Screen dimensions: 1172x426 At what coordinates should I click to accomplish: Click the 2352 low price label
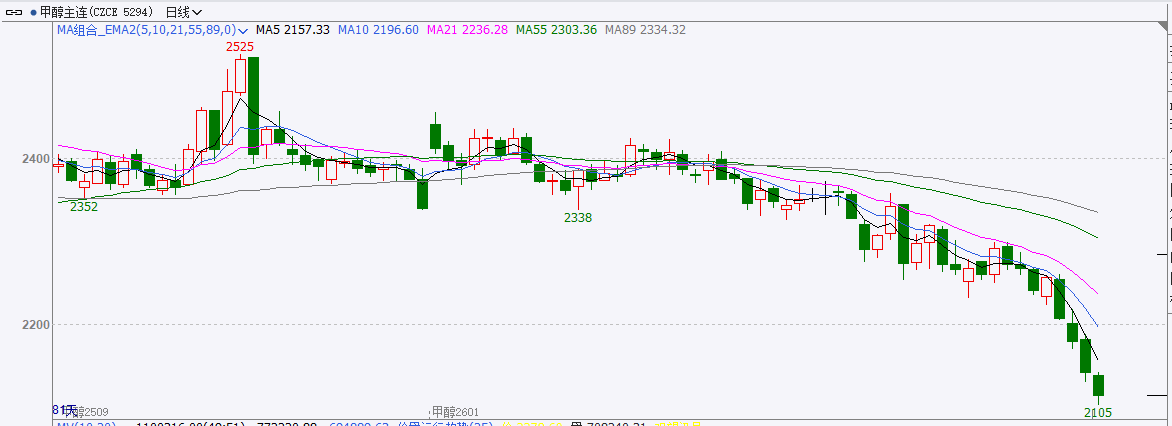pyautogui.click(x=84, y=207)
